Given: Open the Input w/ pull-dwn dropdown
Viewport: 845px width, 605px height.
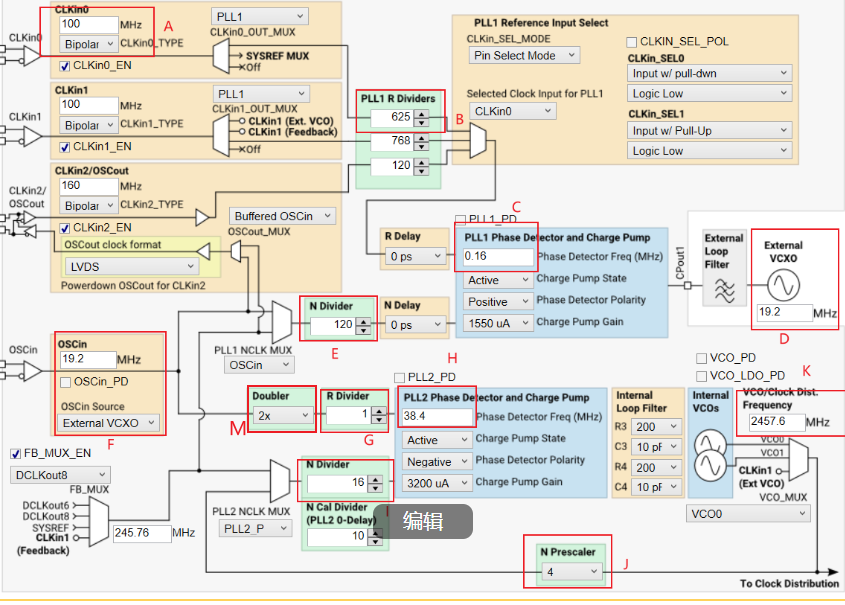Looking at the screenshot, I should (710, 73).
